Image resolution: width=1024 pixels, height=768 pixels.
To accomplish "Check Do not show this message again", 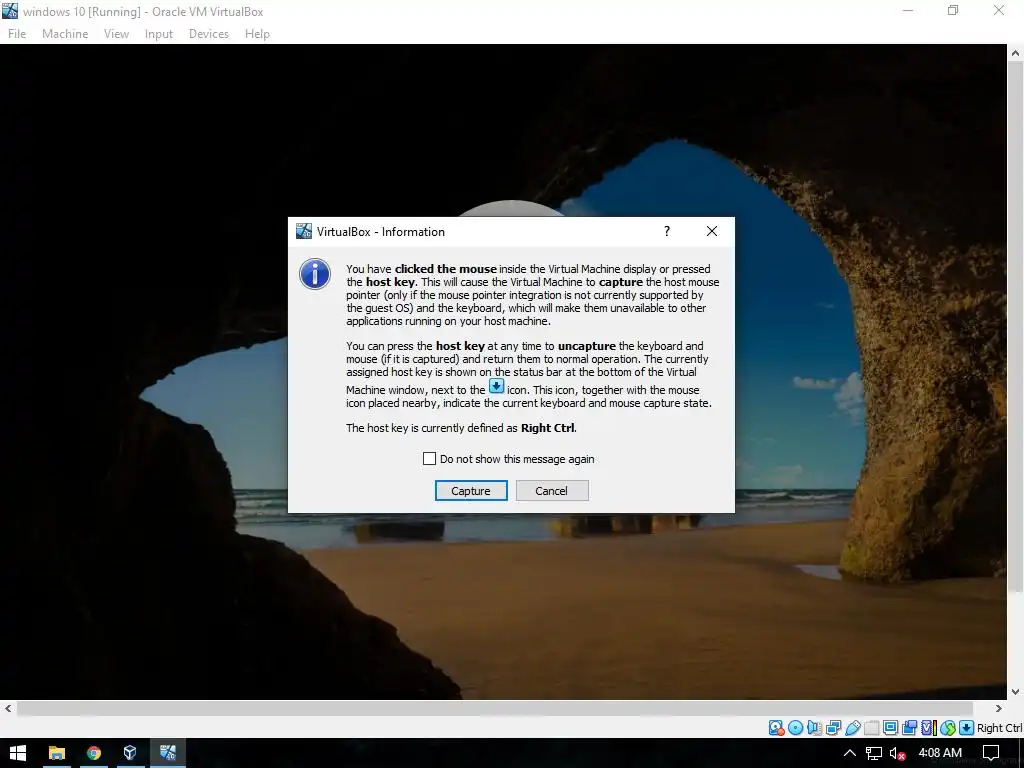I will click(x=429, y=459).
